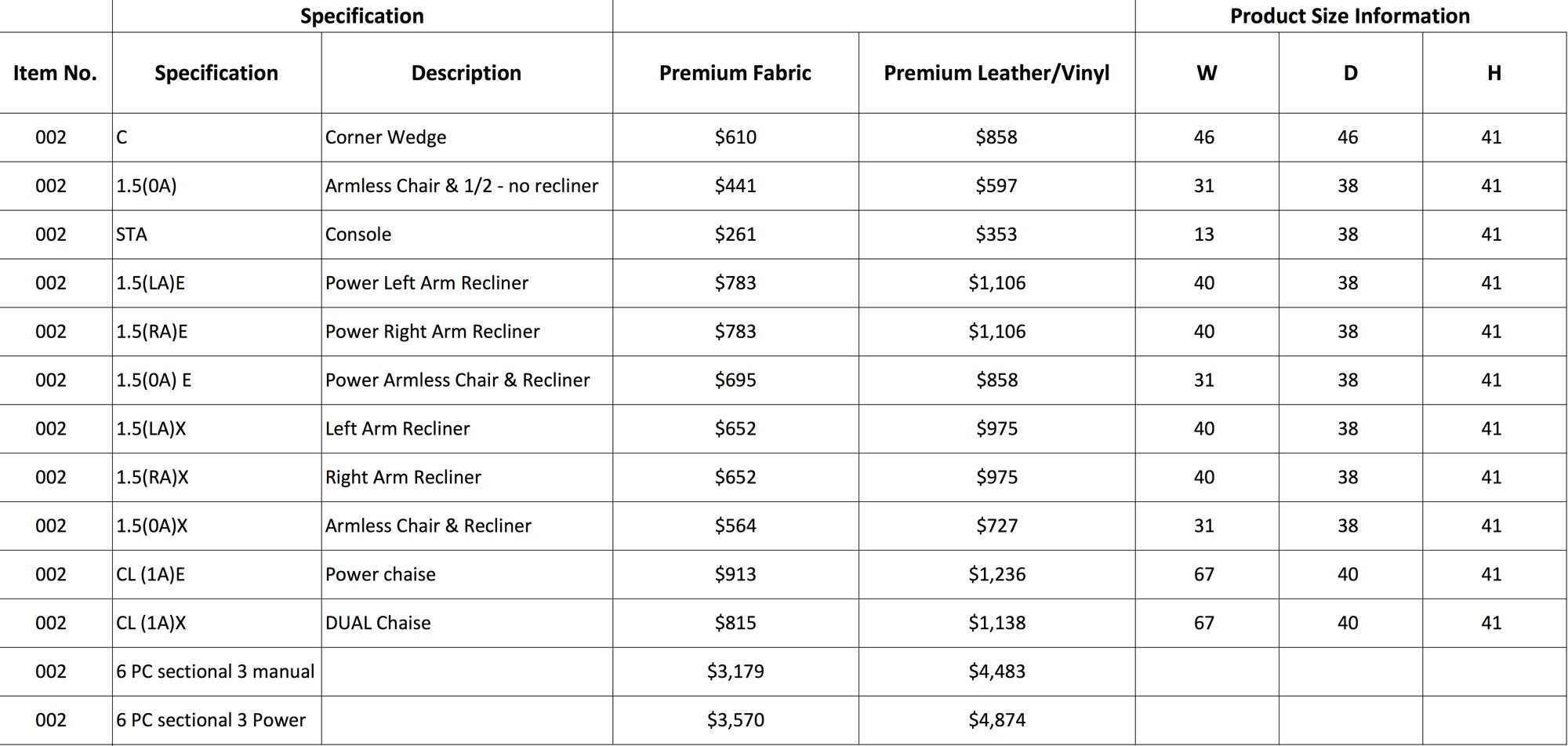Select the W size column header
The image size is (1568, 746).
point(1207,73)
